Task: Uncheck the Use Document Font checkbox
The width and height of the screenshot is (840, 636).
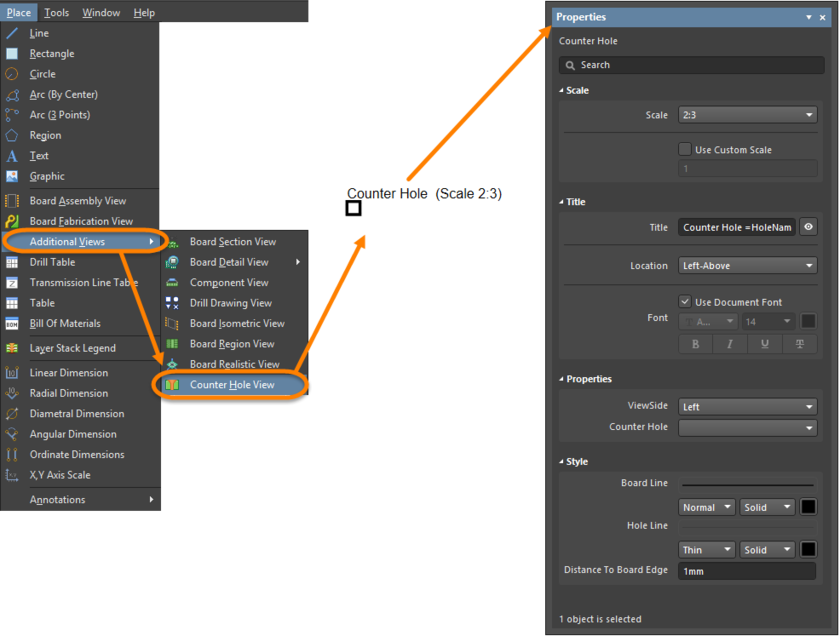Action: tap(685, 302)
